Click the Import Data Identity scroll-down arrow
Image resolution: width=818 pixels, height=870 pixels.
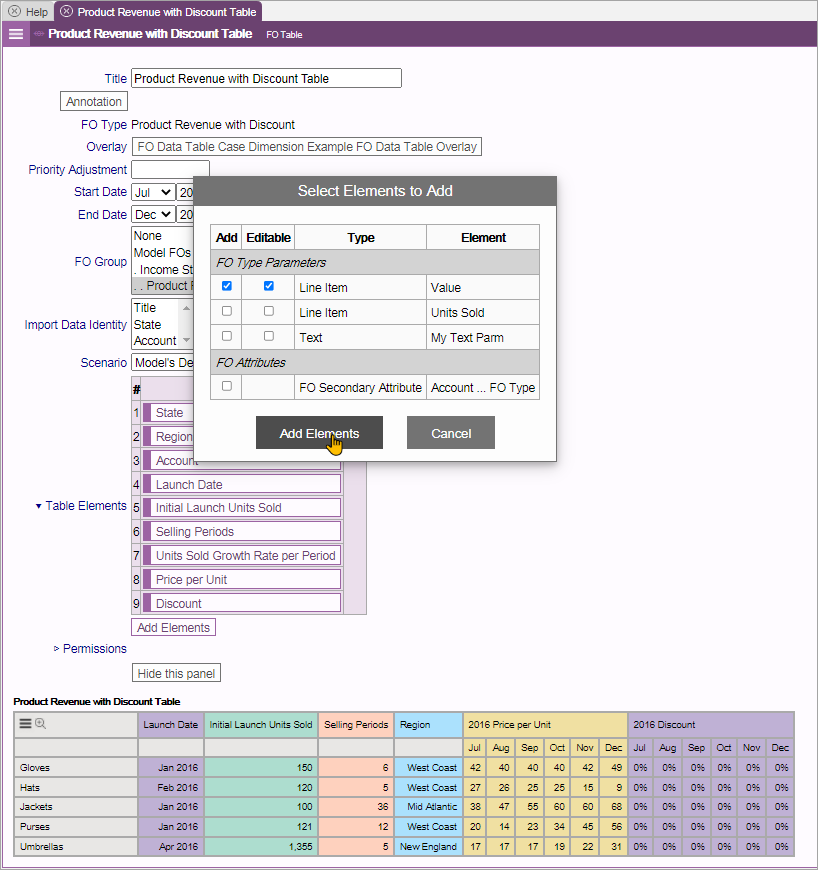point(186,340)
